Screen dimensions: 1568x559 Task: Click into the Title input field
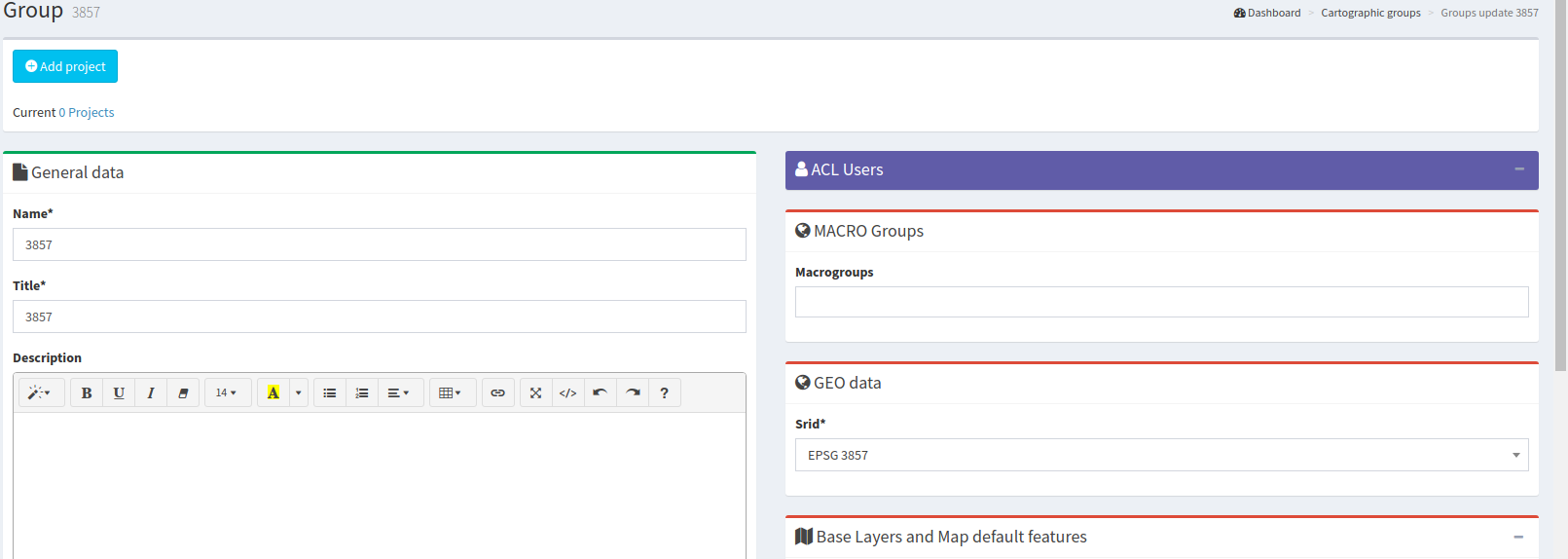(x=380, y=317)
